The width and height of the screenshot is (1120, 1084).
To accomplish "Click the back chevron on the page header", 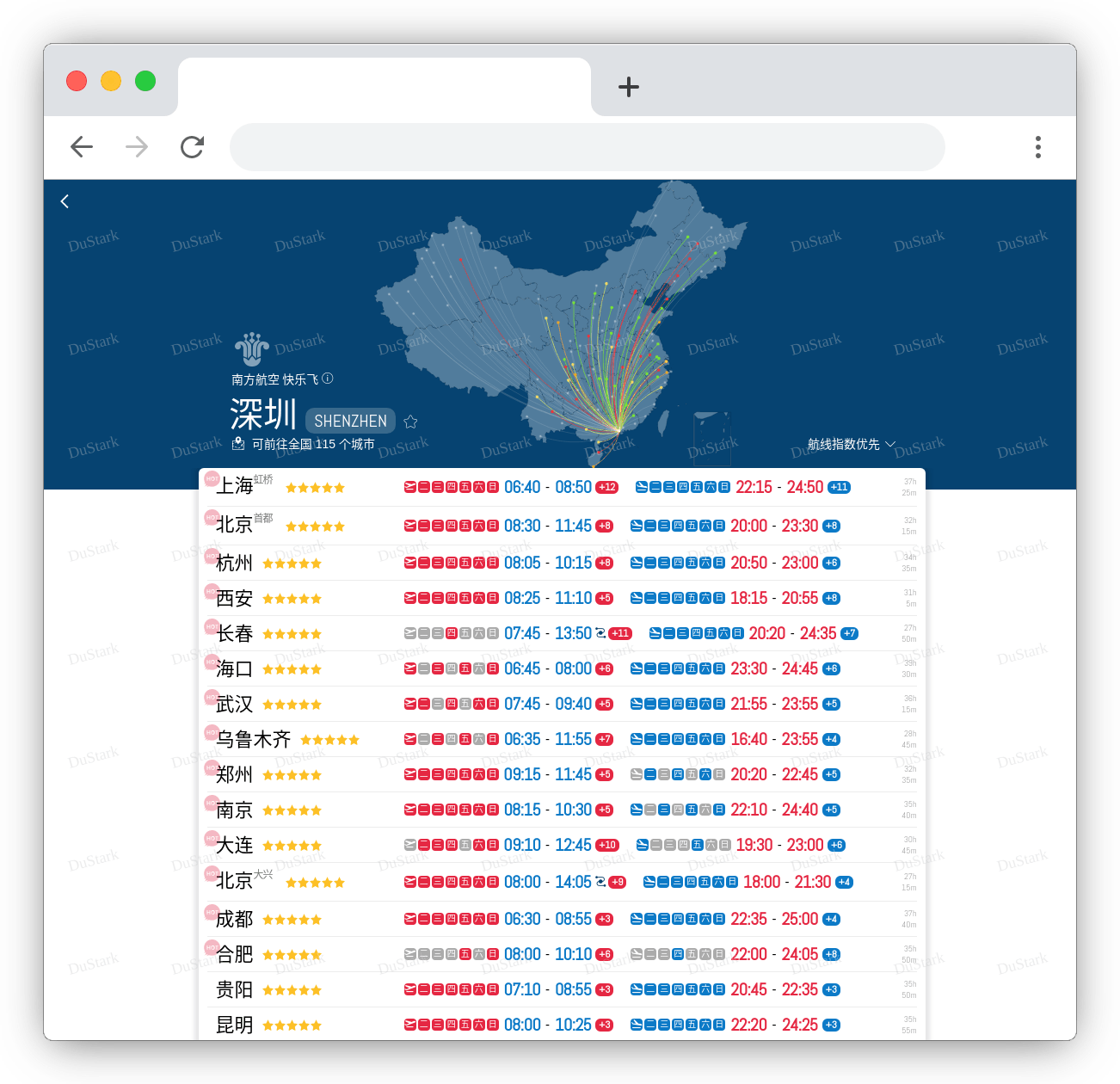I will [65, 201].
